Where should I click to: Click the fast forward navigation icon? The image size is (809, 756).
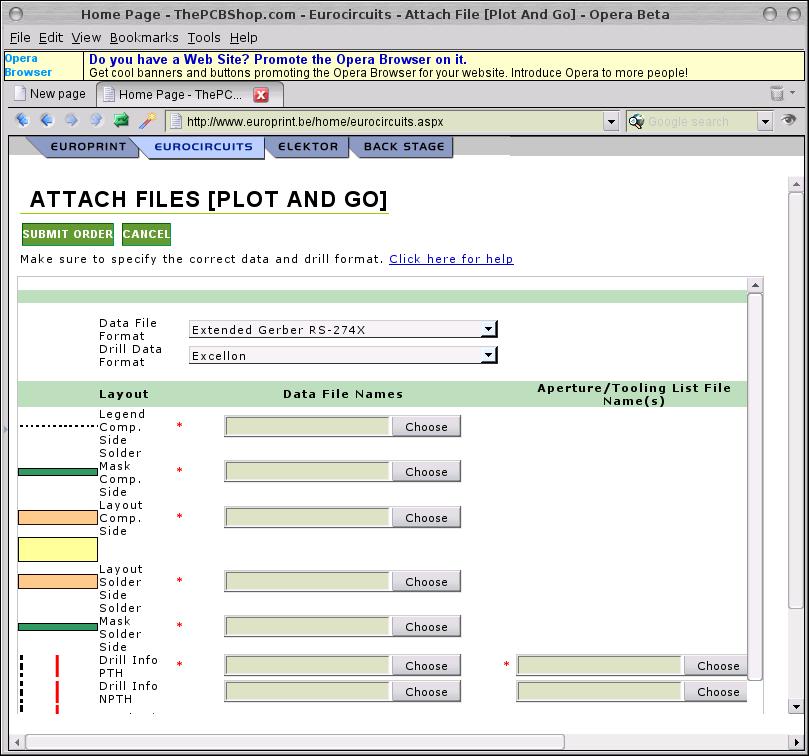point(96,121)
